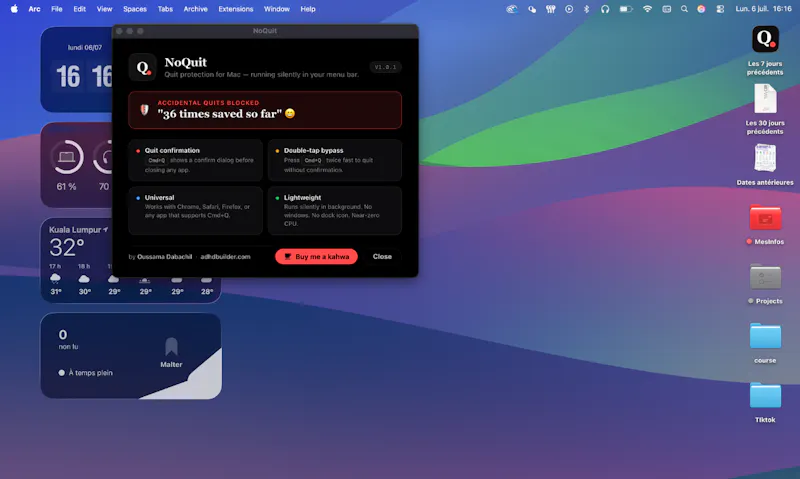
Task: Click the Buy me a kahwa button
Action: click(x=316, y=257)
